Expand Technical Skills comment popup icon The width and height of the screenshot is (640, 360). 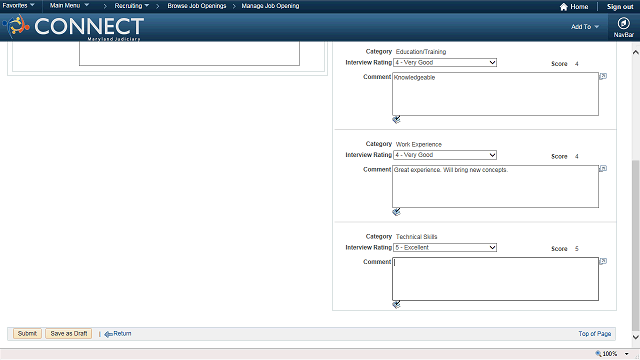[x=603, y=261]
